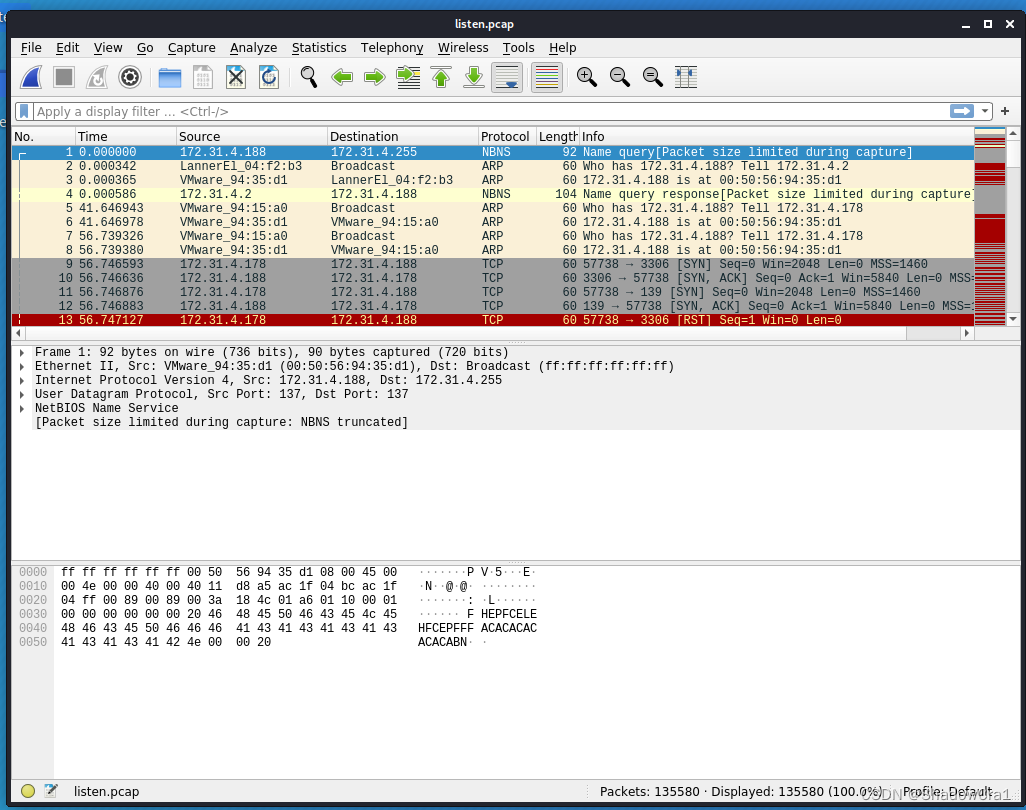1026x810 pixels.
Task: Reset text to normal size
Action: [652, 77]
